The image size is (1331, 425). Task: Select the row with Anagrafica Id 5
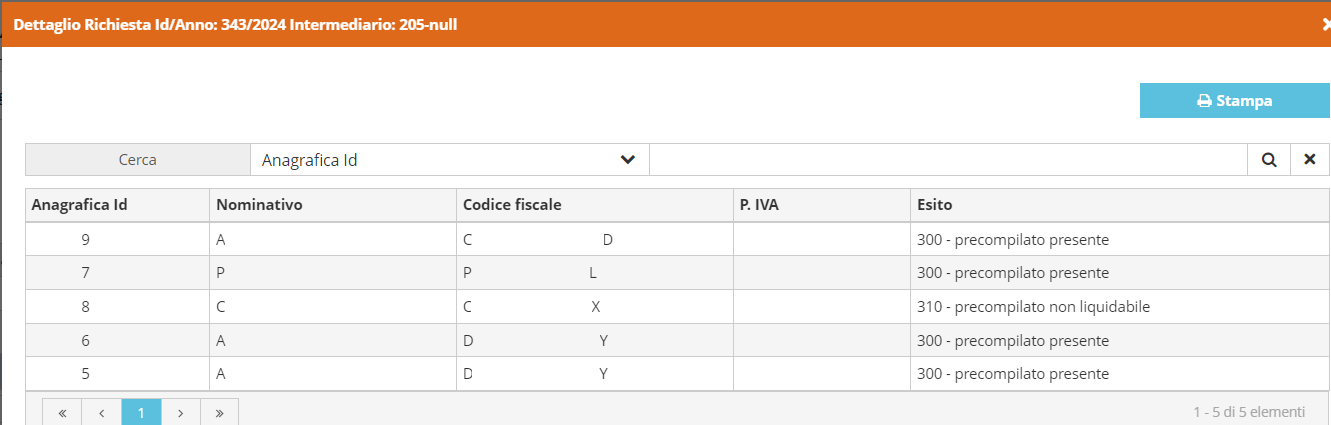pyautogui.click(x=677, y=374)
